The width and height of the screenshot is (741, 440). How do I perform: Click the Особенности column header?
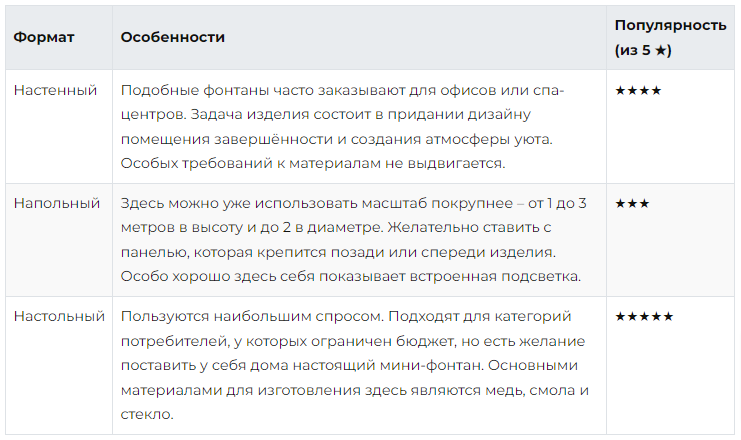tap(172, 37)
